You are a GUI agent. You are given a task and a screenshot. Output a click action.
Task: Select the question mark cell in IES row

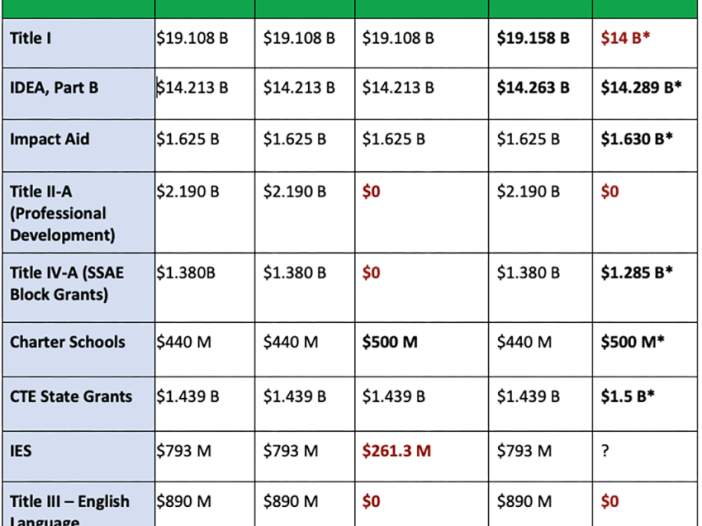[604, 451]
